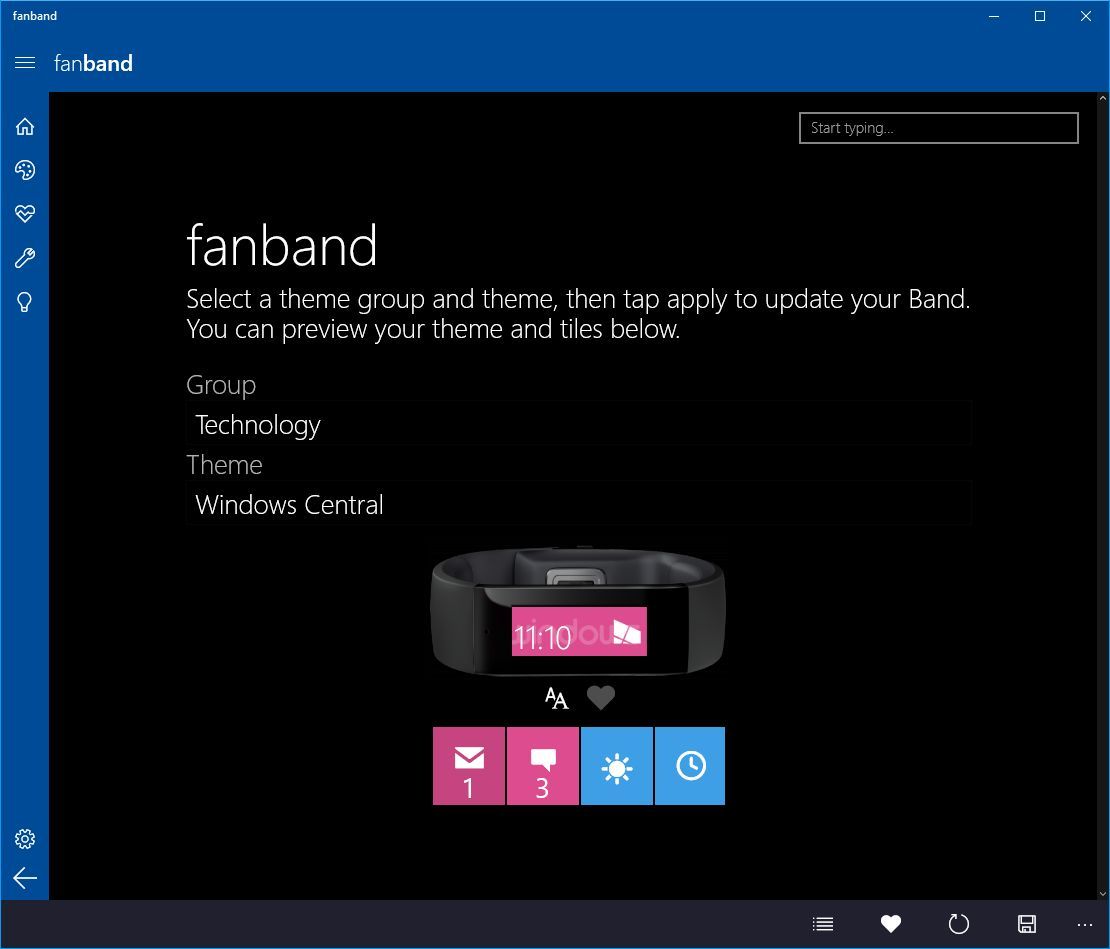1110x949 pixels.
Task: Open the Group dropdown showing Technology
Action: click(x=578, y=424)
